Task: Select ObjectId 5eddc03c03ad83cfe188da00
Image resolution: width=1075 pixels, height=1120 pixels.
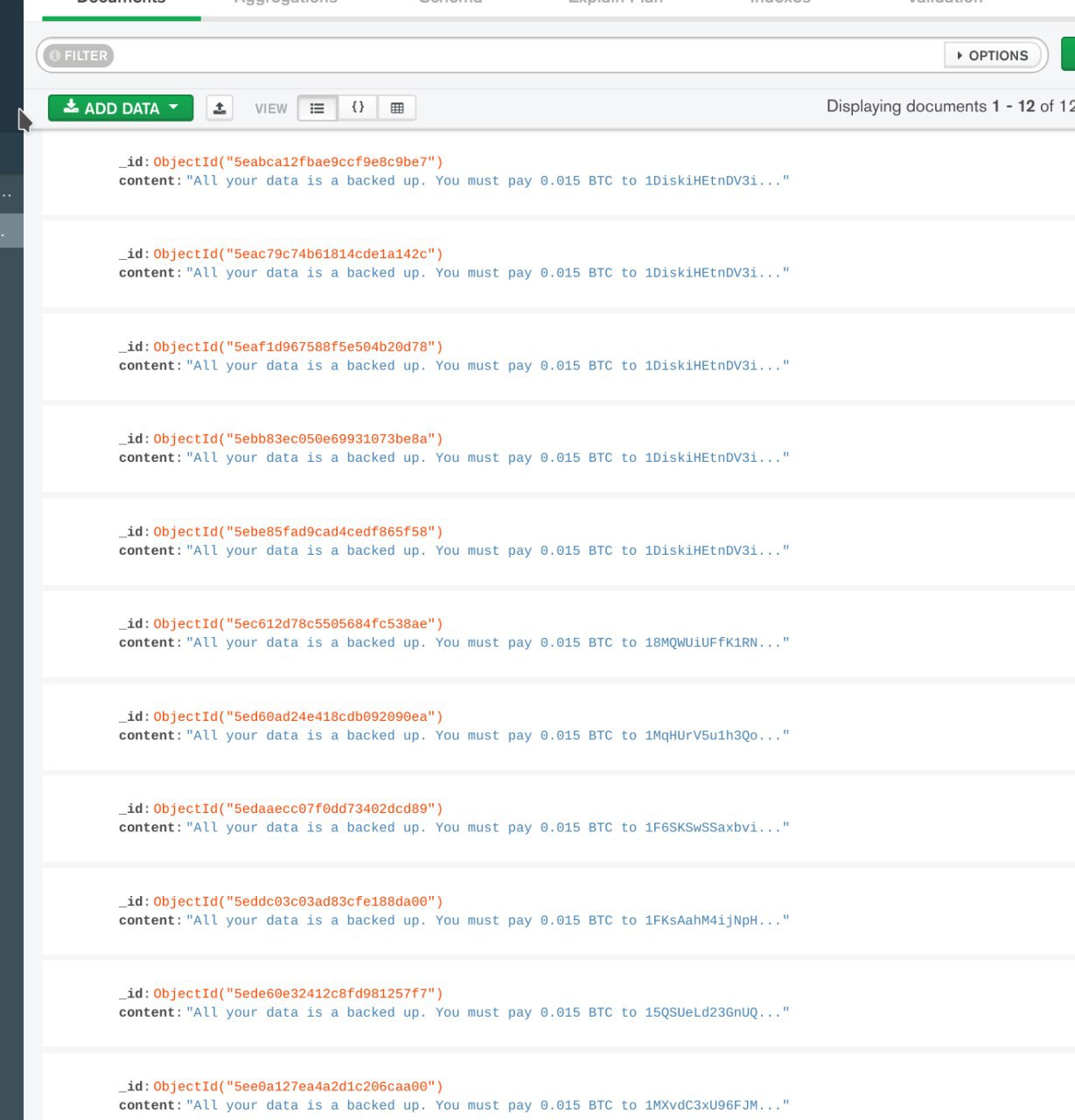Action: (x=298, y=901)
